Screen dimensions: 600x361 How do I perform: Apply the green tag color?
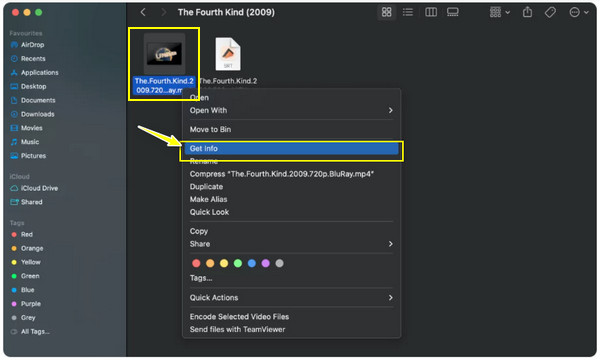[238, 263]
